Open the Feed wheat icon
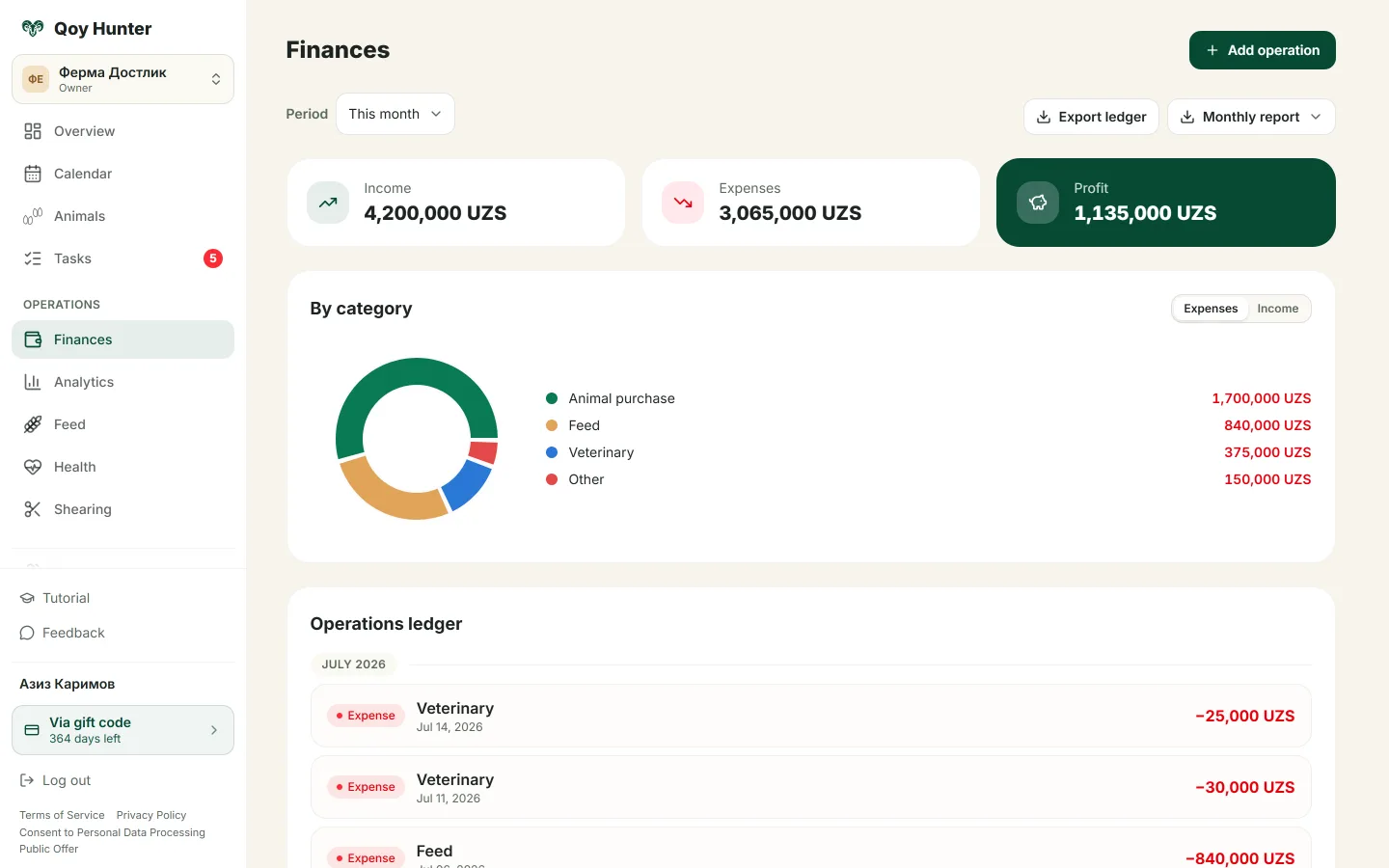 pos(33,424)
